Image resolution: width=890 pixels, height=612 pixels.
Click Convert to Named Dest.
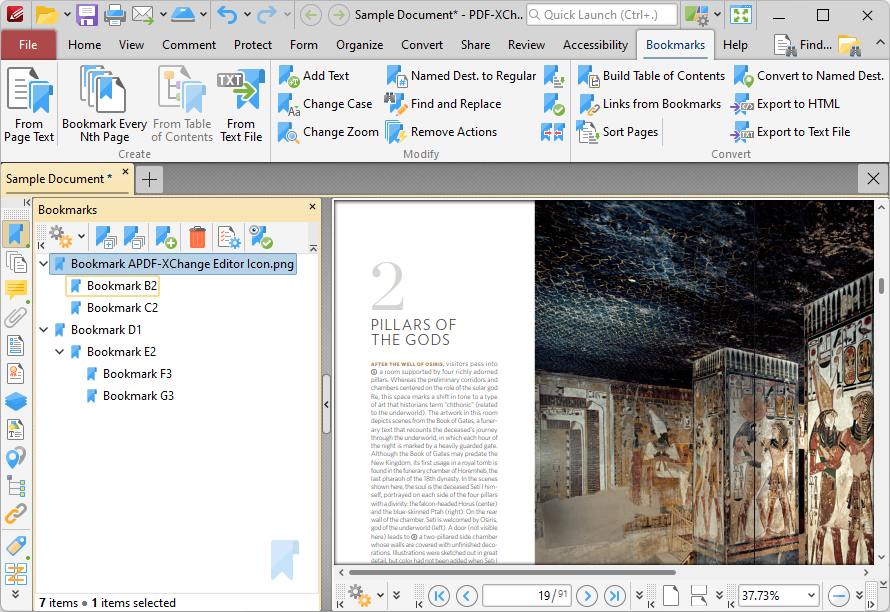click(x=809, y=76)
